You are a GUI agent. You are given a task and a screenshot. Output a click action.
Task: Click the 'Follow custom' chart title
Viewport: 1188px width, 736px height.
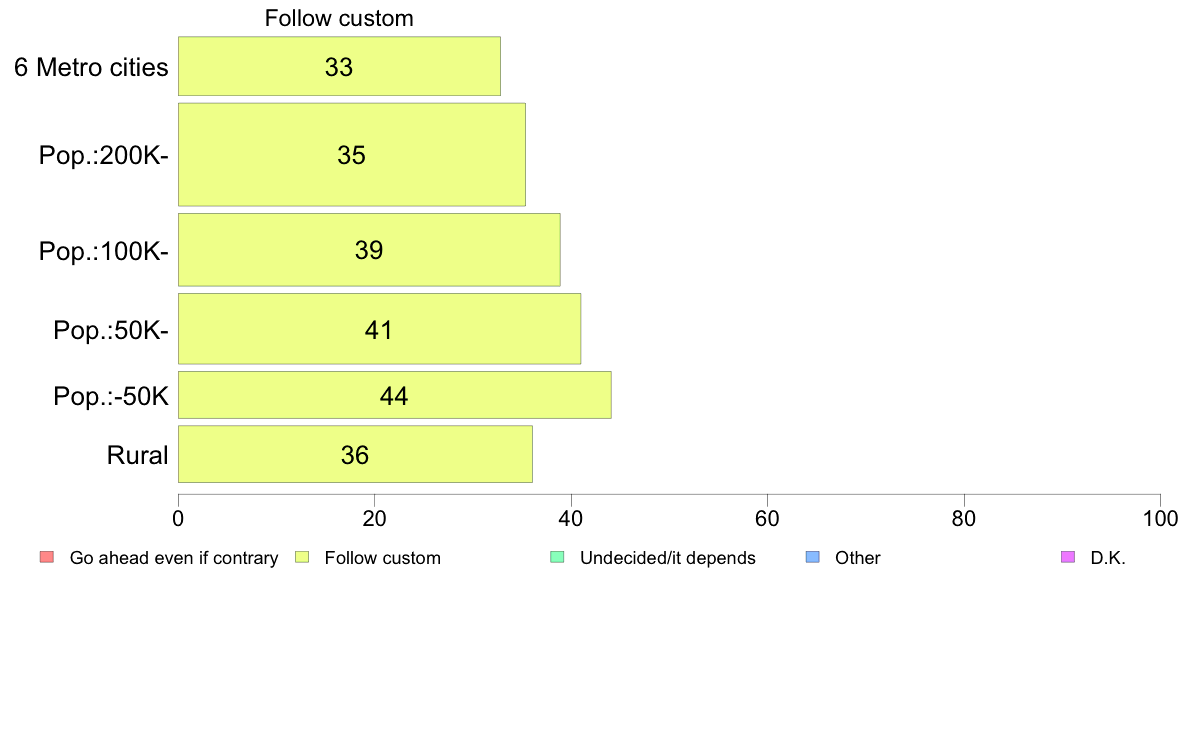pyautogui.click(x=339, y=18)
